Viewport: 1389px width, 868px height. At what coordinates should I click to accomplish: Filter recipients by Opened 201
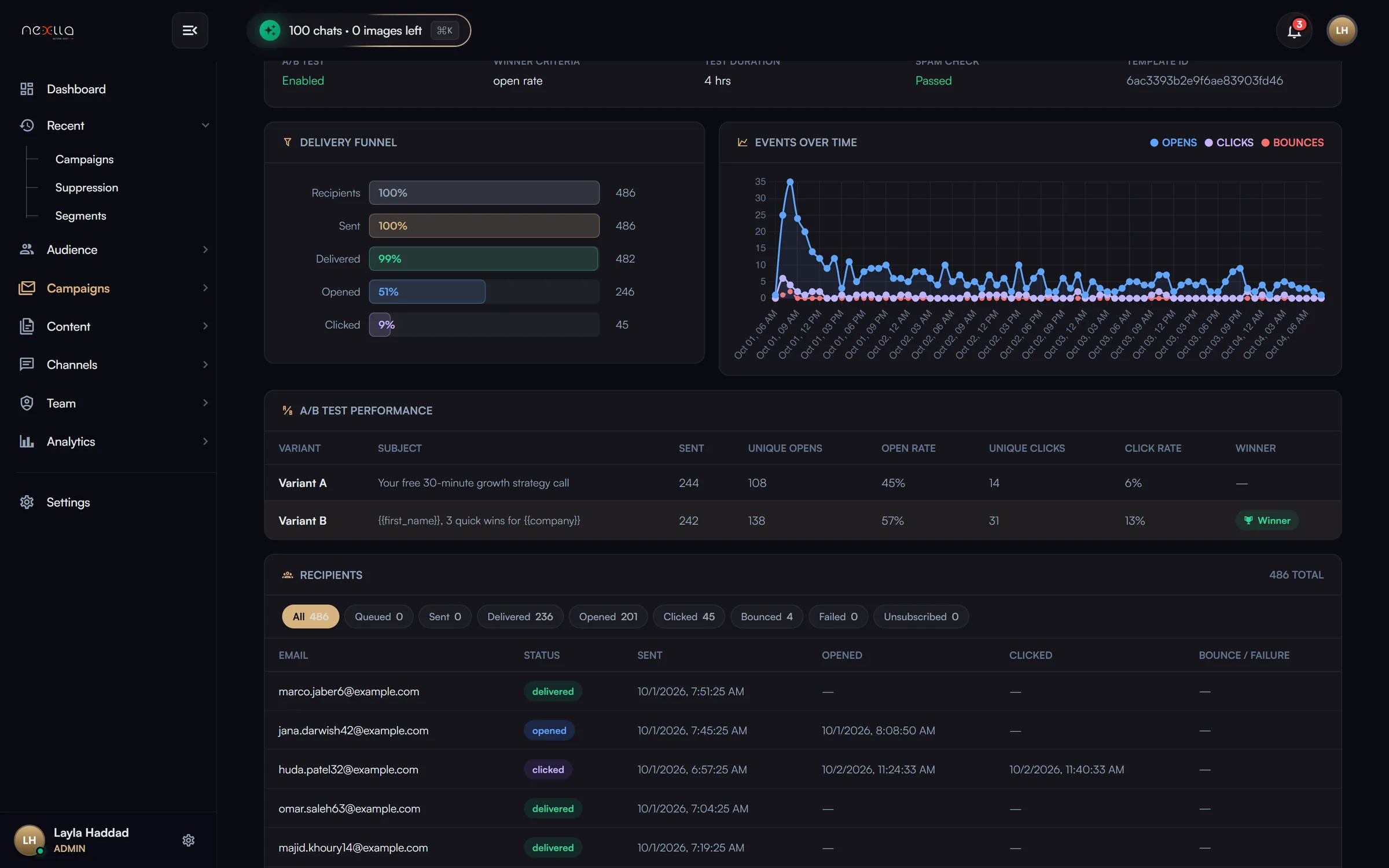(x=608, y=616)
